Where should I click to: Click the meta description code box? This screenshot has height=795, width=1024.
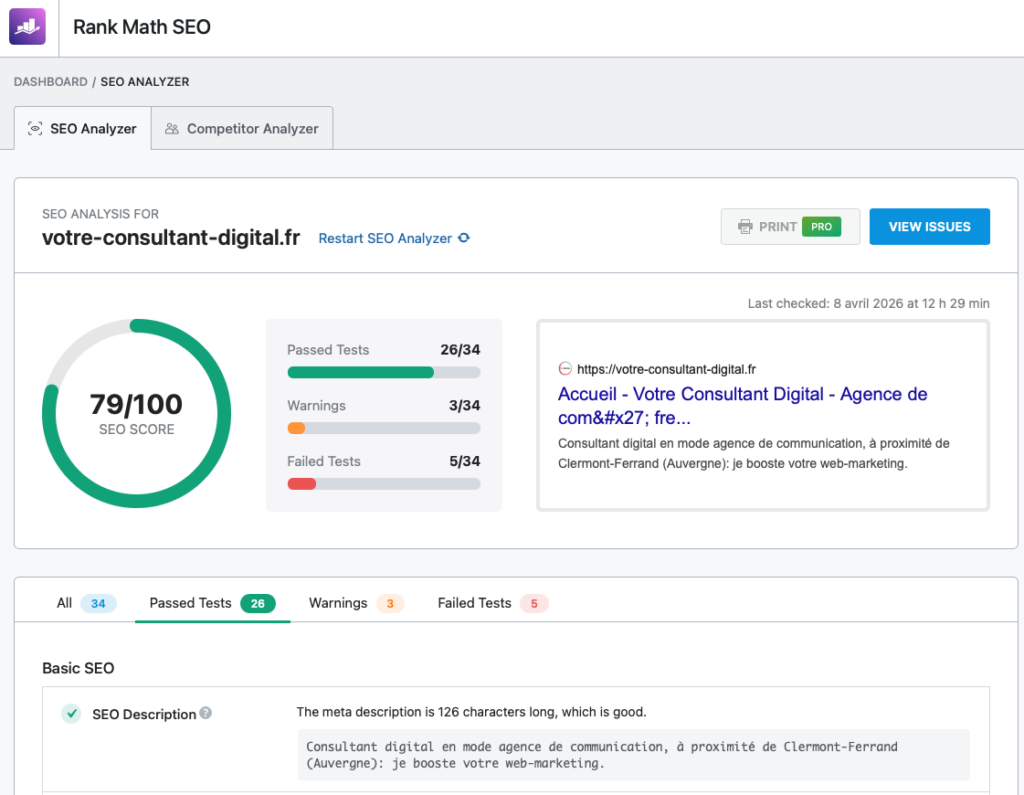click(633, 755)
